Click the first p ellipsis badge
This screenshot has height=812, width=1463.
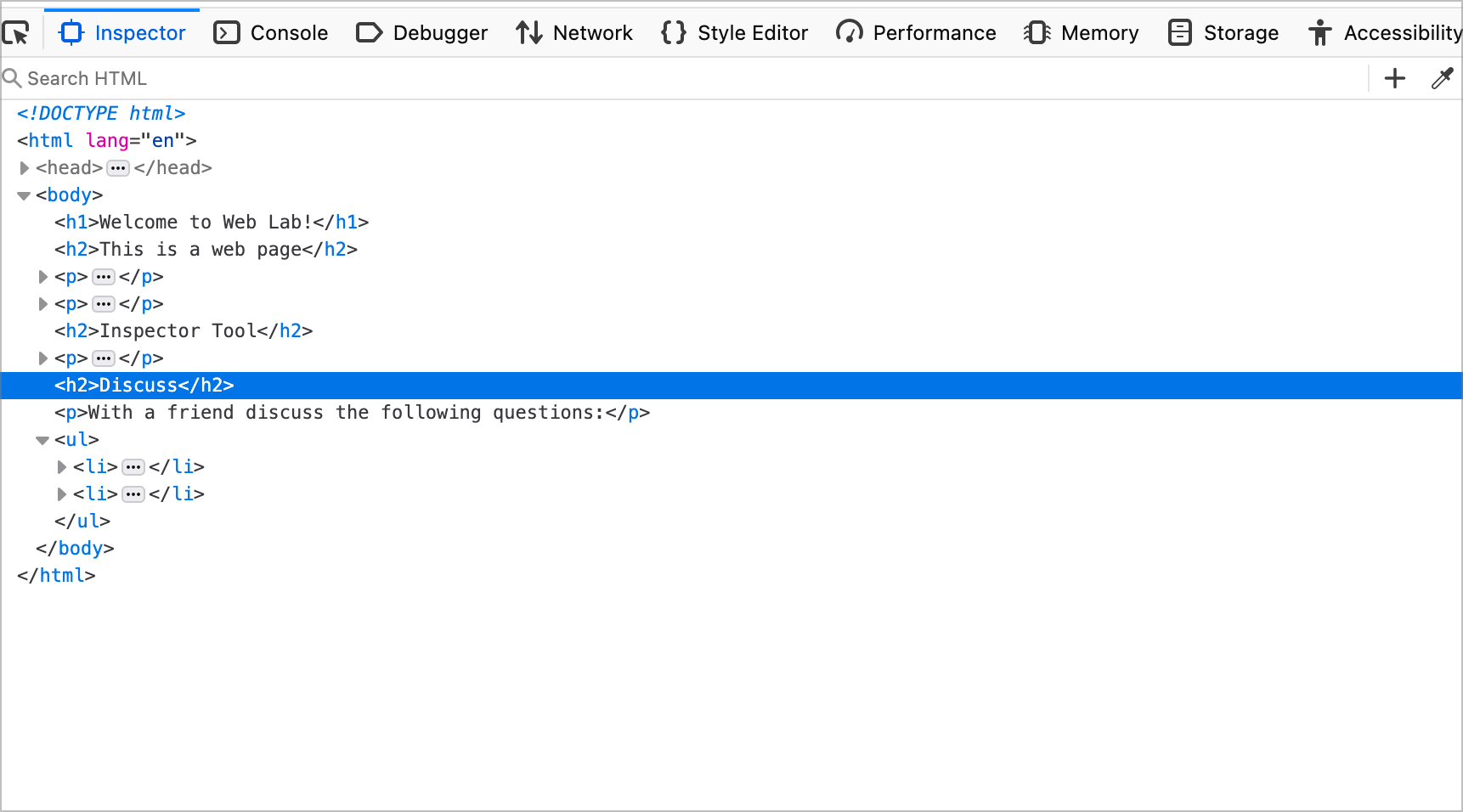click(x=104, y=277)
